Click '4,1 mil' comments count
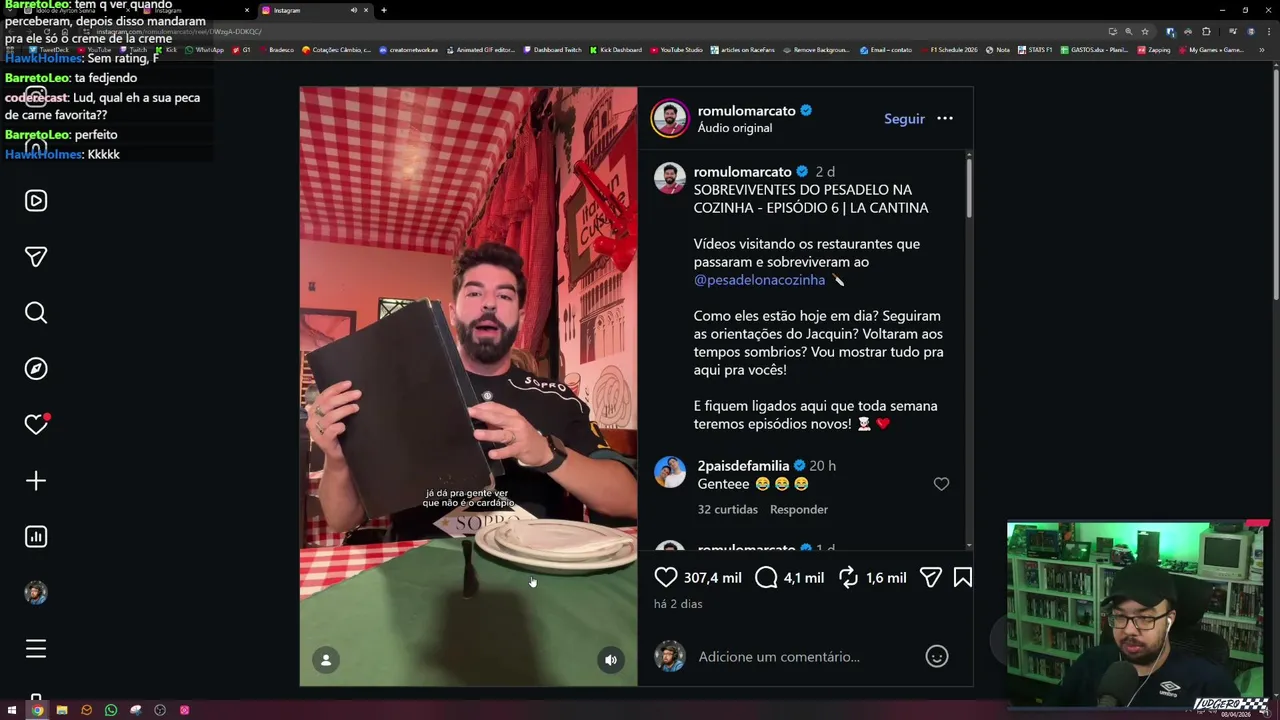The height and width of the screenshot is (720, 1280). click(x=804, y=578)
